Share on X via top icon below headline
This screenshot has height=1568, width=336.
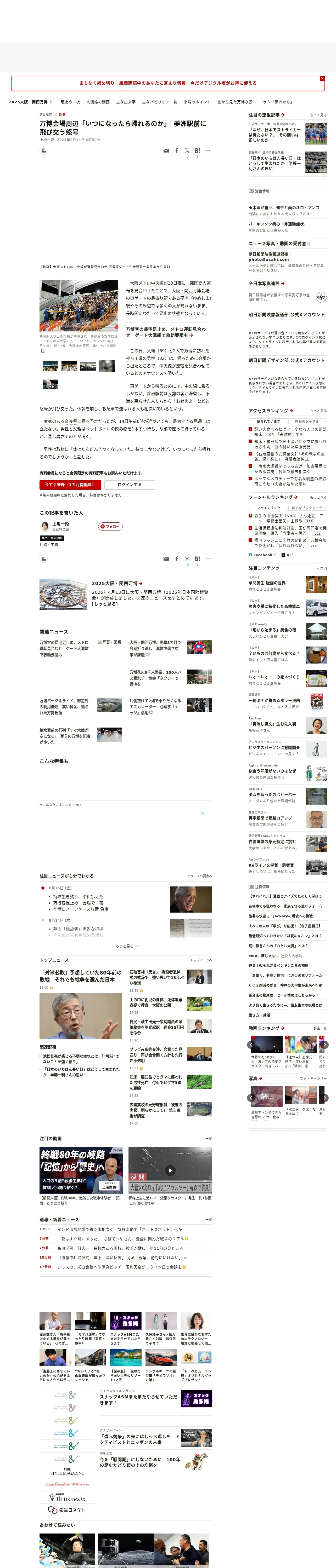tap(187, 150)
